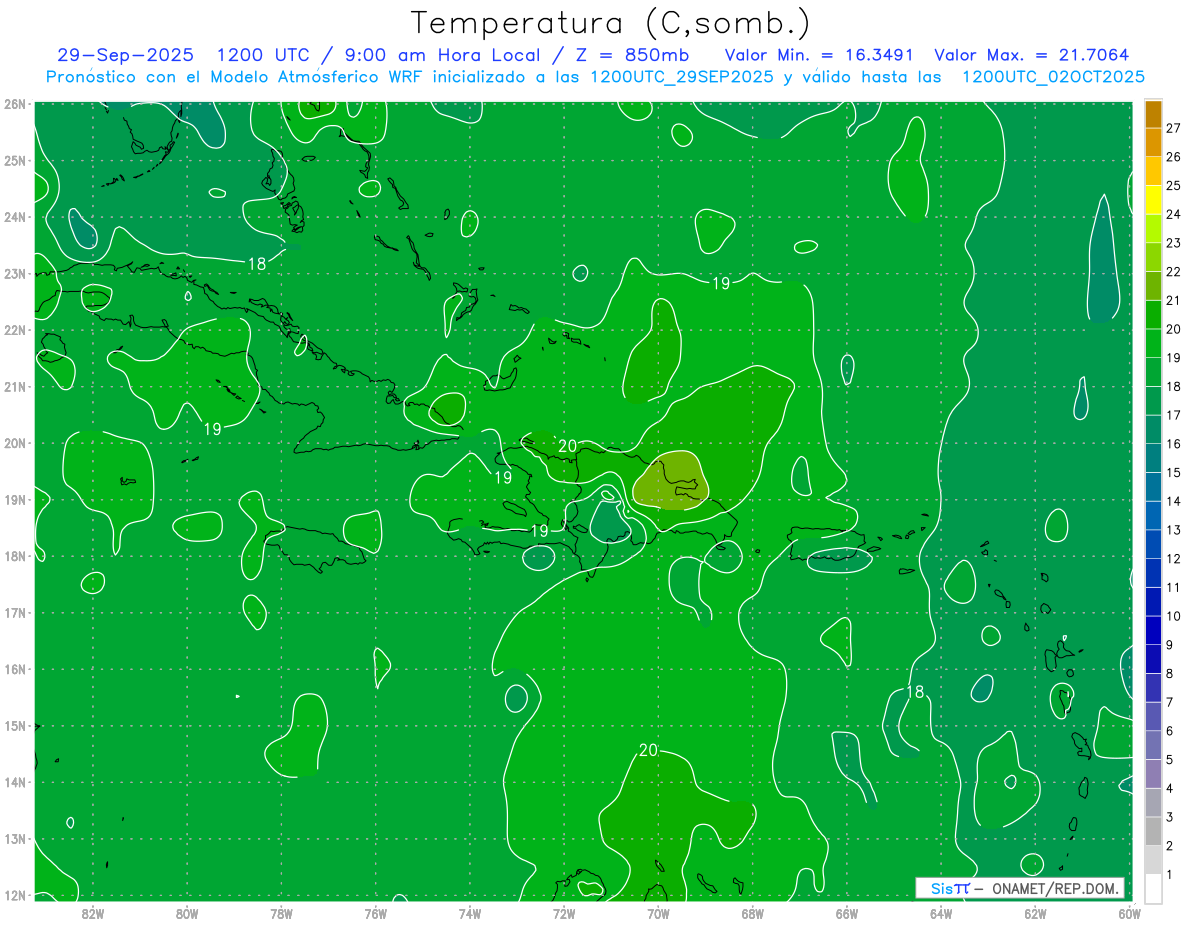
Task: Click the 12N latitude axis label
Action: coord(14,895)
